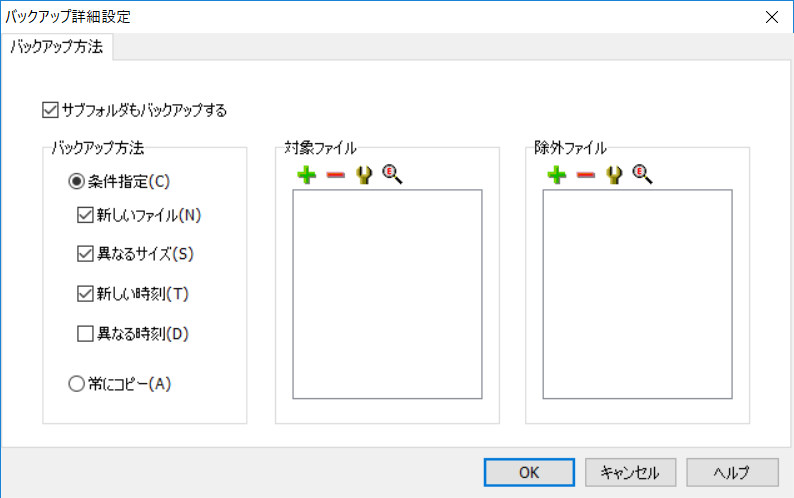Remove entry with red minus in 対象ファイル

point(335,175)
